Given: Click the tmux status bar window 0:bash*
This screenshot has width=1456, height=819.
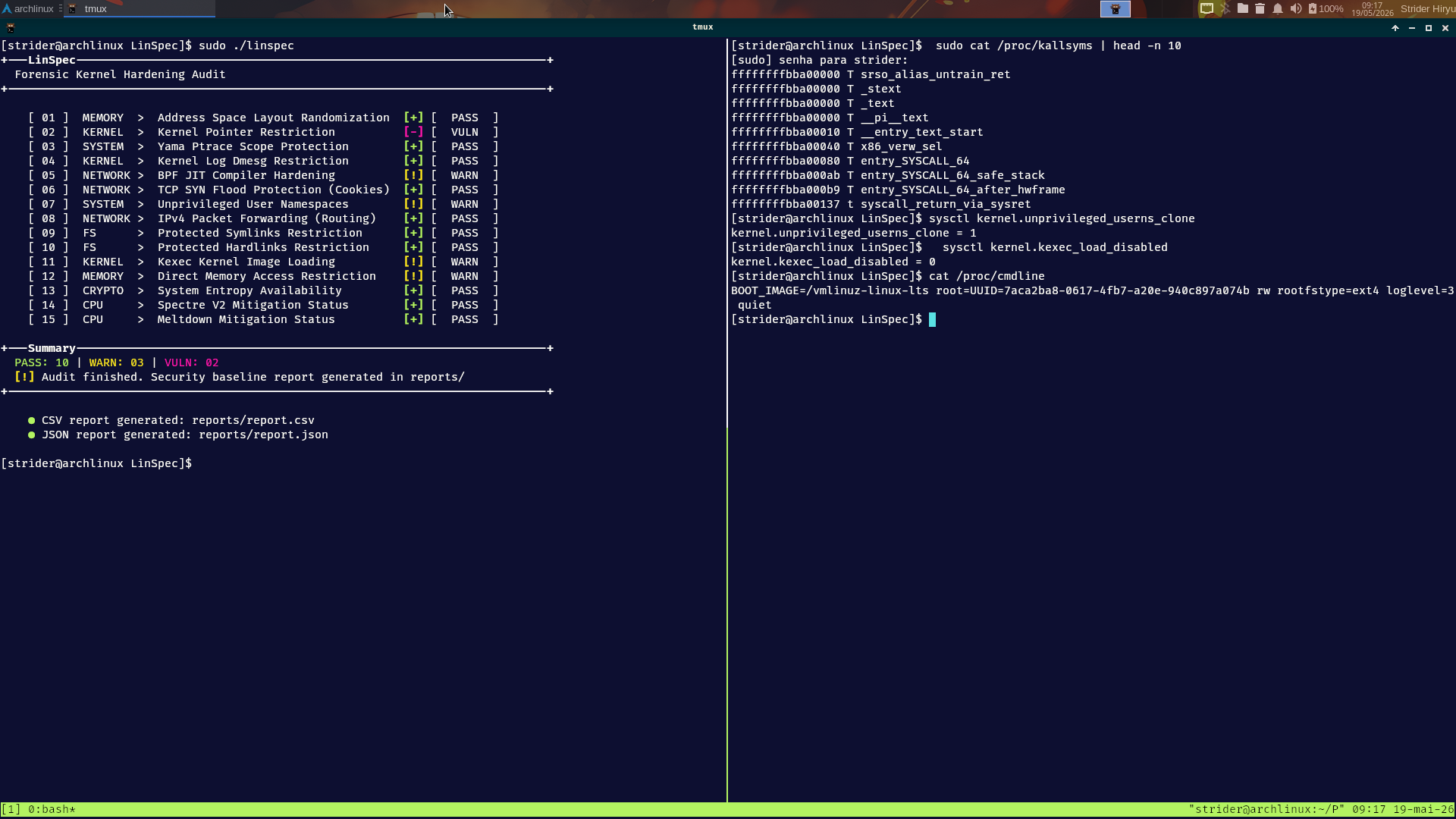Looking at the screenshot, I should click(x=52, y=809).
